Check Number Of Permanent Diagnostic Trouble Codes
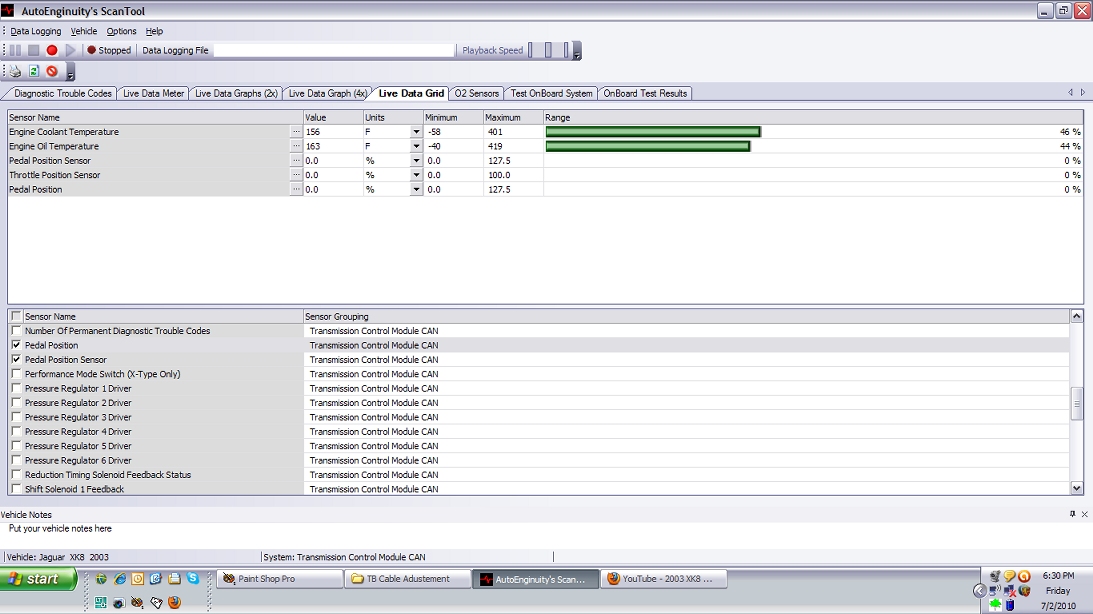This screenshot has height=614, width=1093. (16, 331)
